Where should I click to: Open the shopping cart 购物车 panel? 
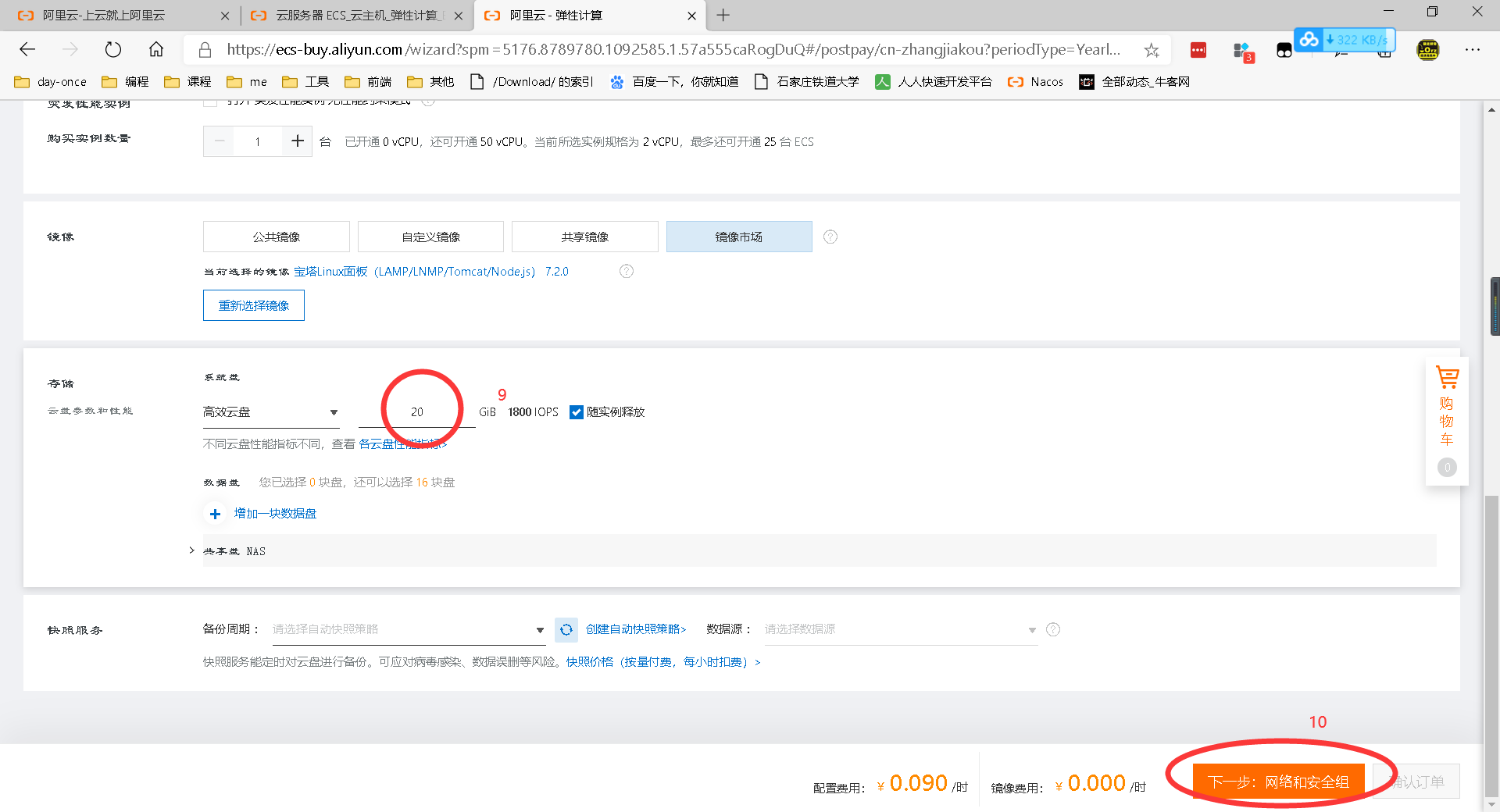[x=1447, y=420]
